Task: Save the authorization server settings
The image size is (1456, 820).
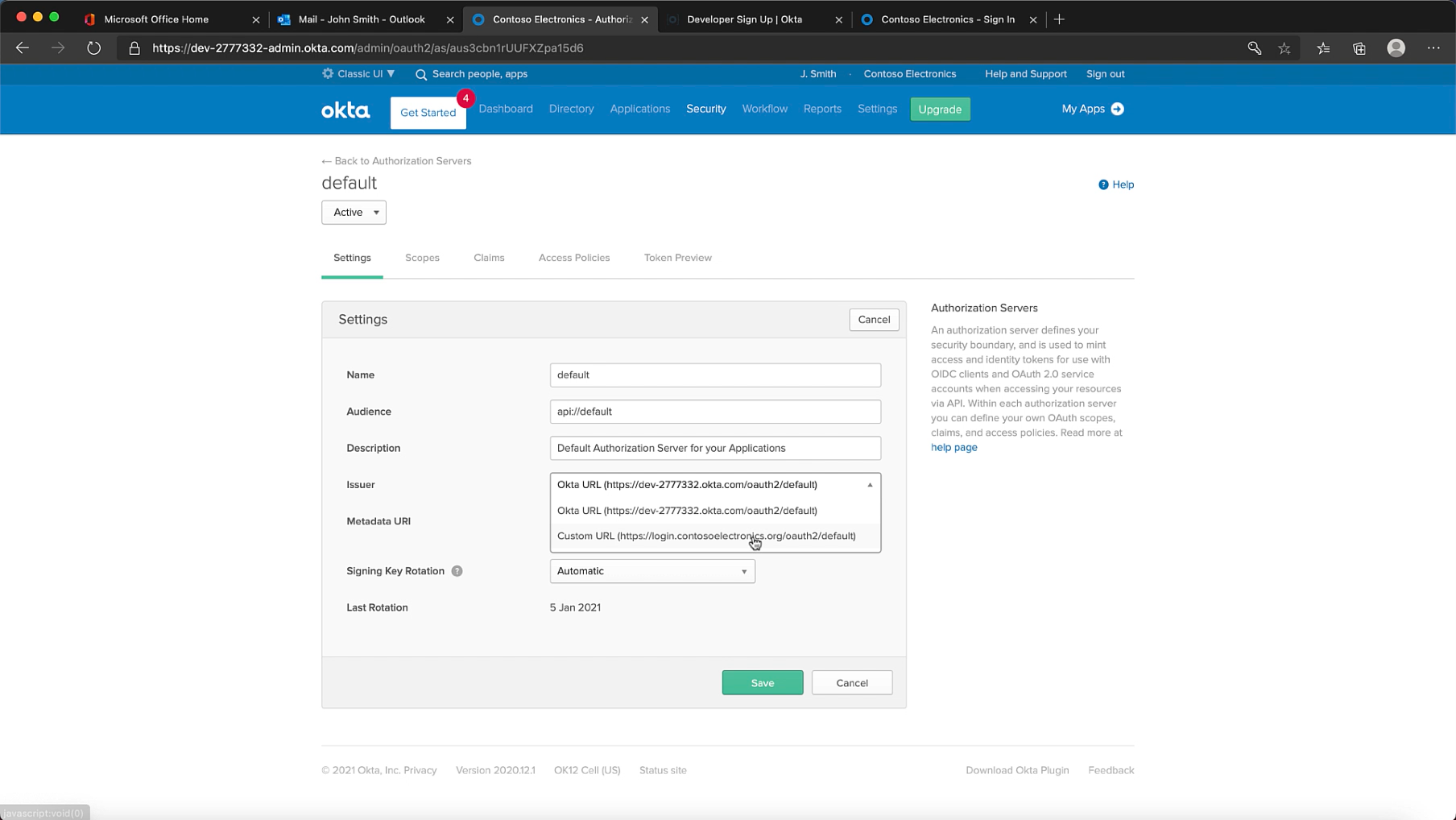Action: 762,683
